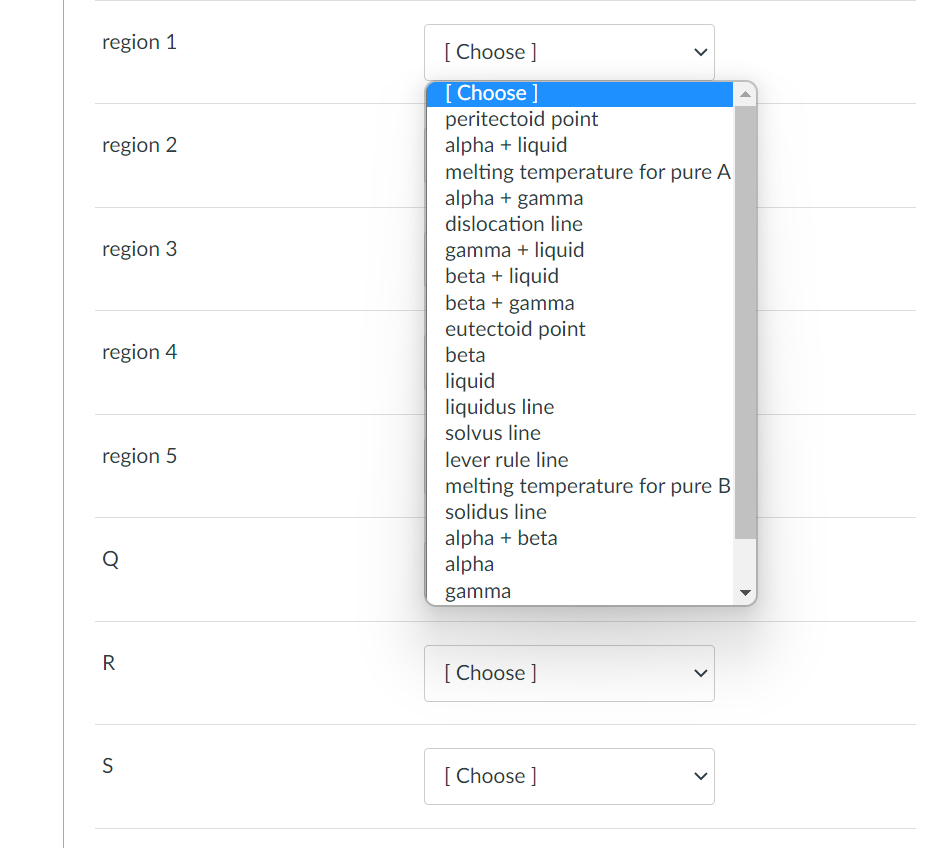Click the 'region 1' label text
929x848 pixels.
point(139,43)
